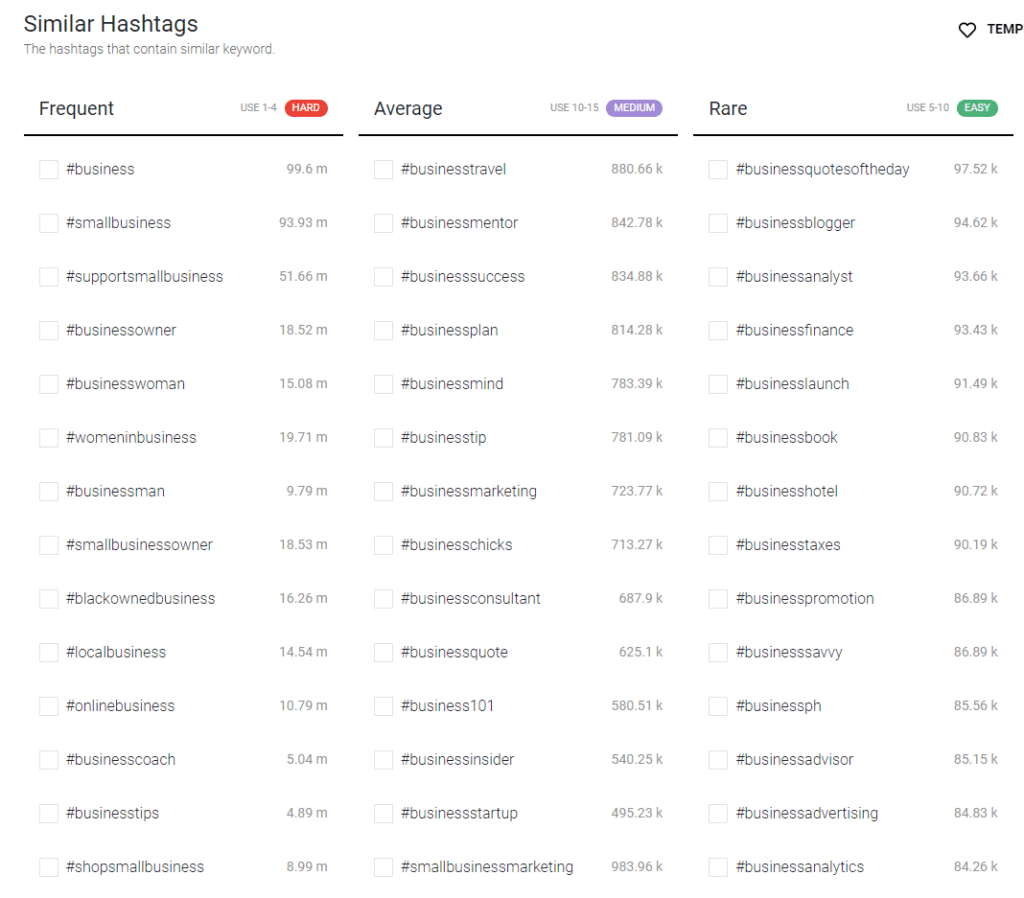1024x898 pixels.
Task: Click the #businessinsider hashtag text
Action: (458, 760)
